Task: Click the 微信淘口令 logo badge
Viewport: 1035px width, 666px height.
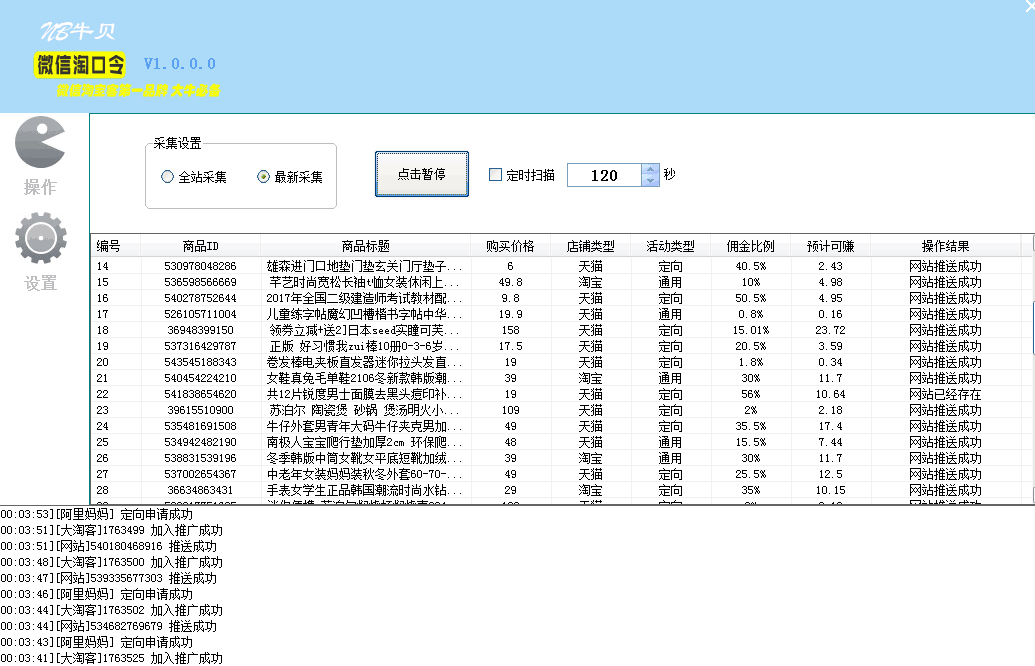Action: pyautogui.click(x=80, y=65)
